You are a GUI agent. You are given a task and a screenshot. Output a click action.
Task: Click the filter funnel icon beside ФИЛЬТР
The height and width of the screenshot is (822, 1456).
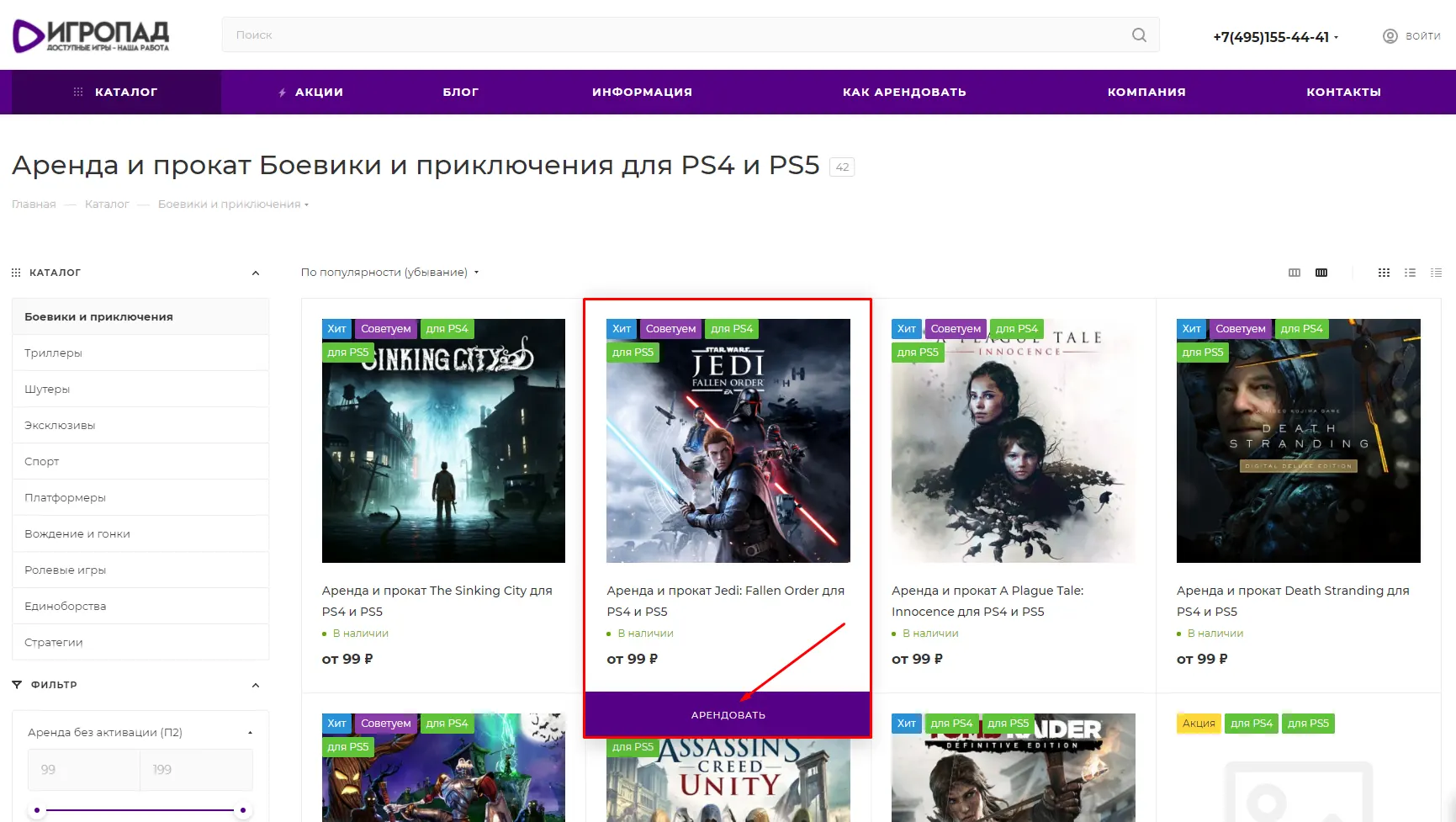coord(16,684)
